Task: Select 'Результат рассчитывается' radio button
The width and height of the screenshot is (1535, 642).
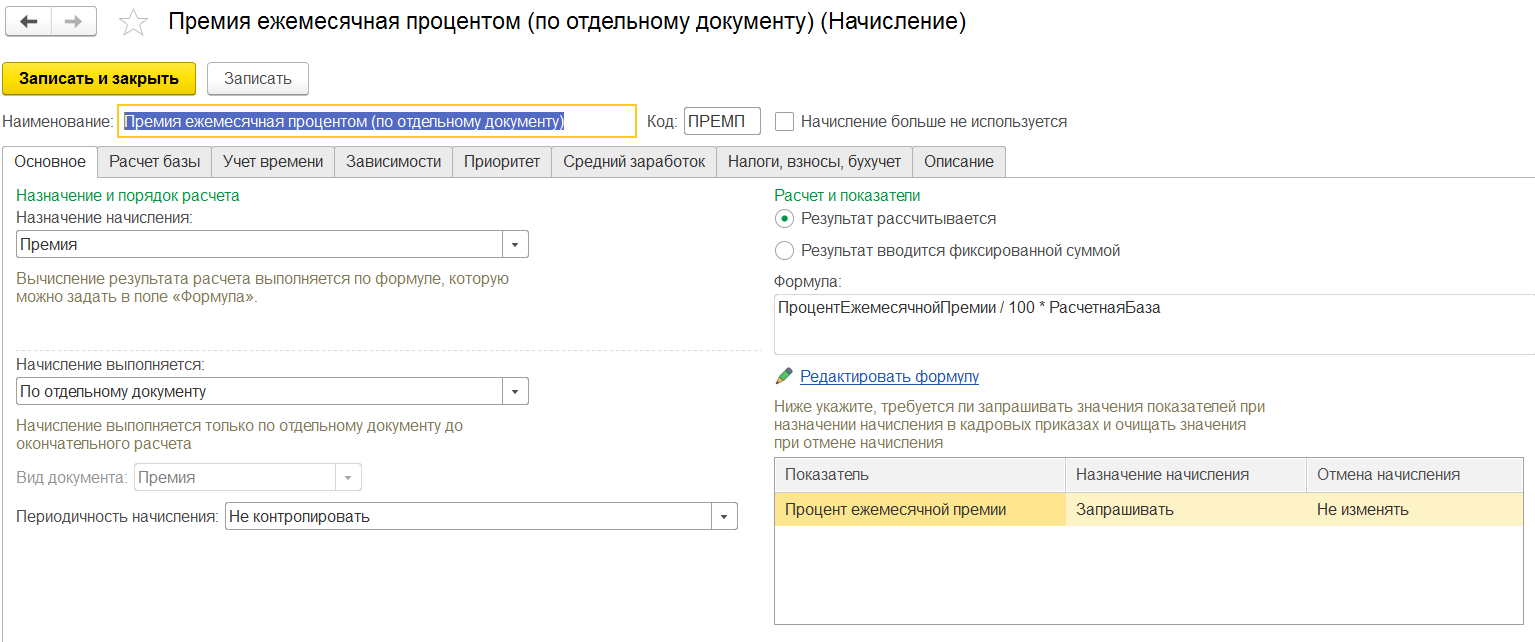Action: 785,218
